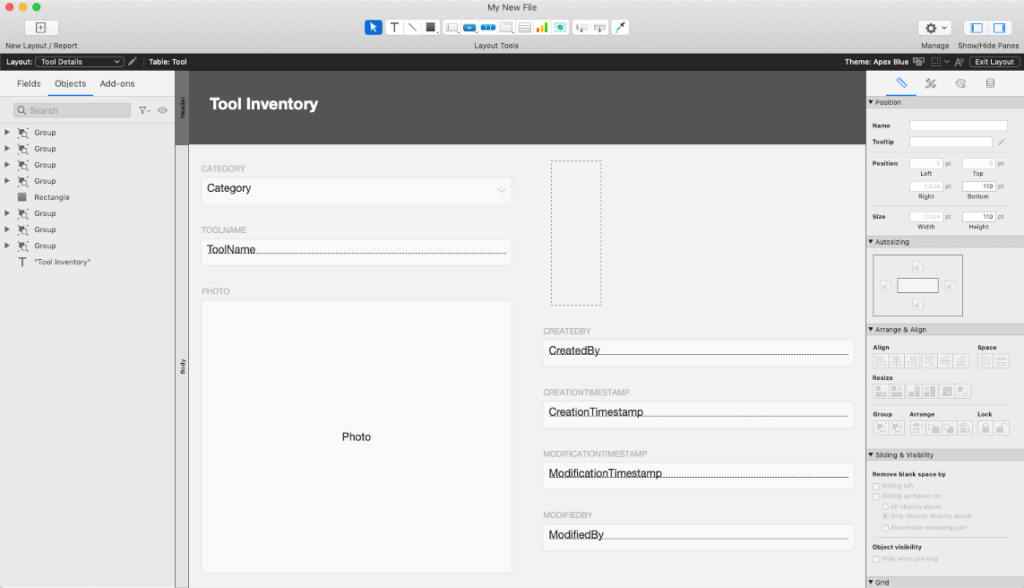
Task: Check Sliding up based on
Action: click(876, 496)
